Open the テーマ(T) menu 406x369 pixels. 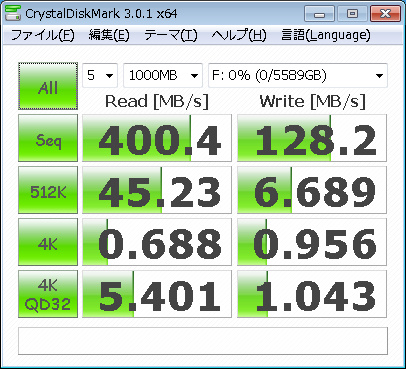coord(170,35)
